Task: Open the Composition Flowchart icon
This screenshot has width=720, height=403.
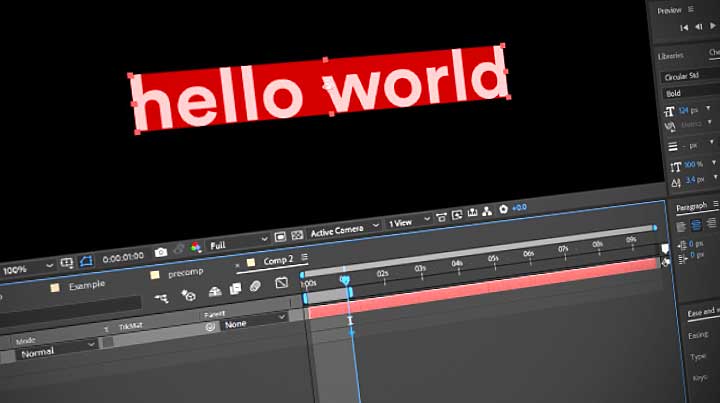Action: click(x=487, y=211)
